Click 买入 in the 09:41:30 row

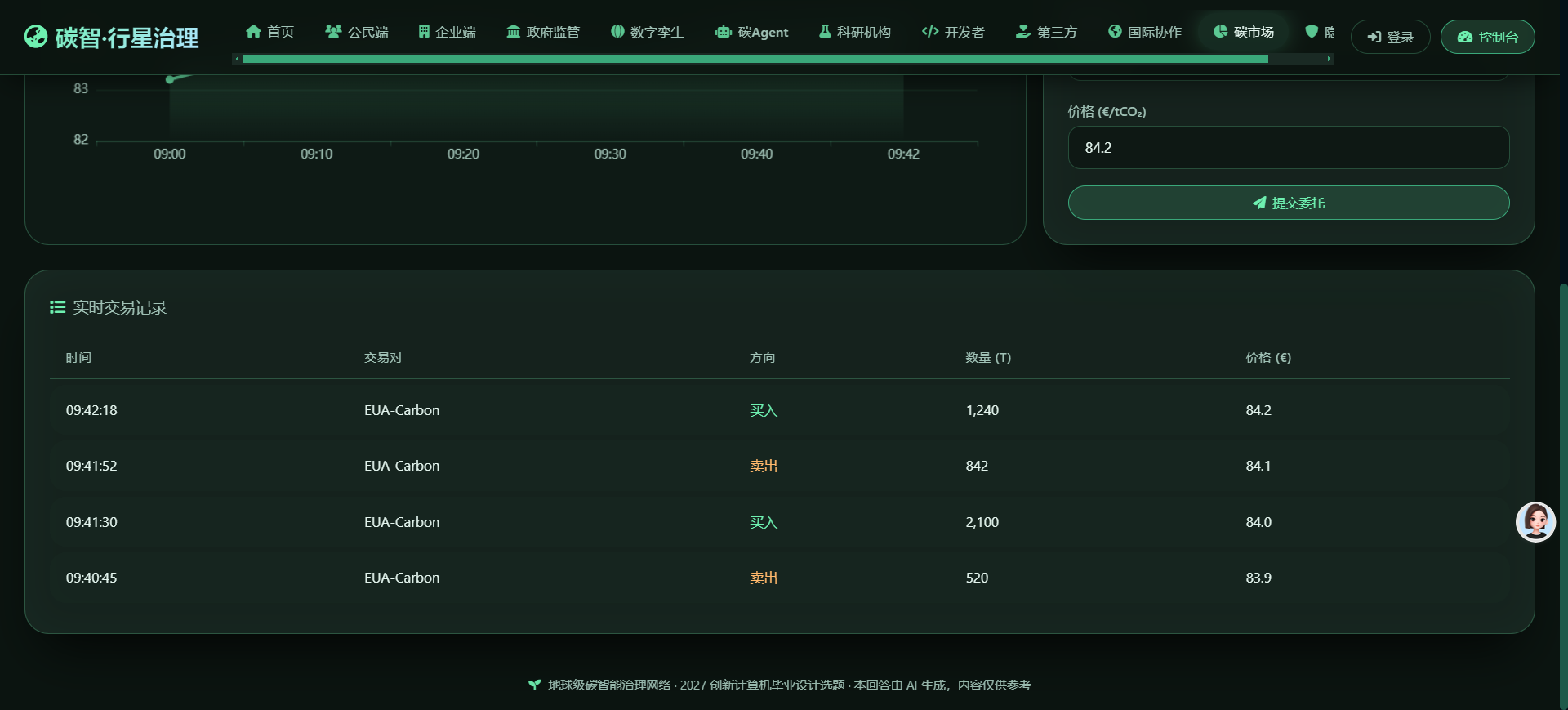coord(764,522)
